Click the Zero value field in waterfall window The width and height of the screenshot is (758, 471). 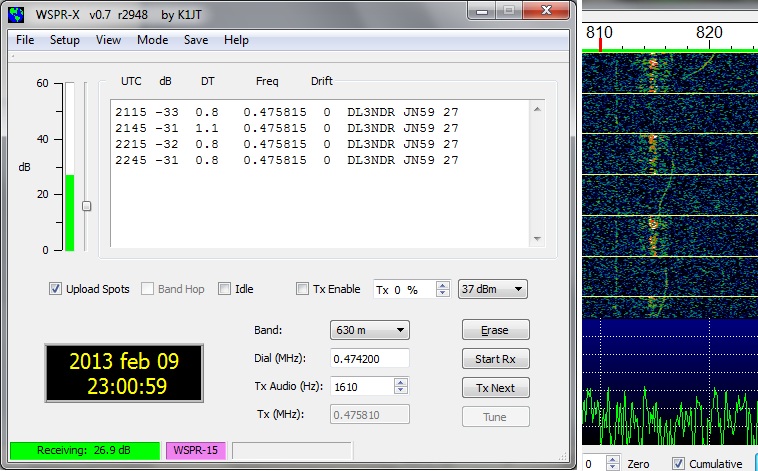click(x=594, y=463)
